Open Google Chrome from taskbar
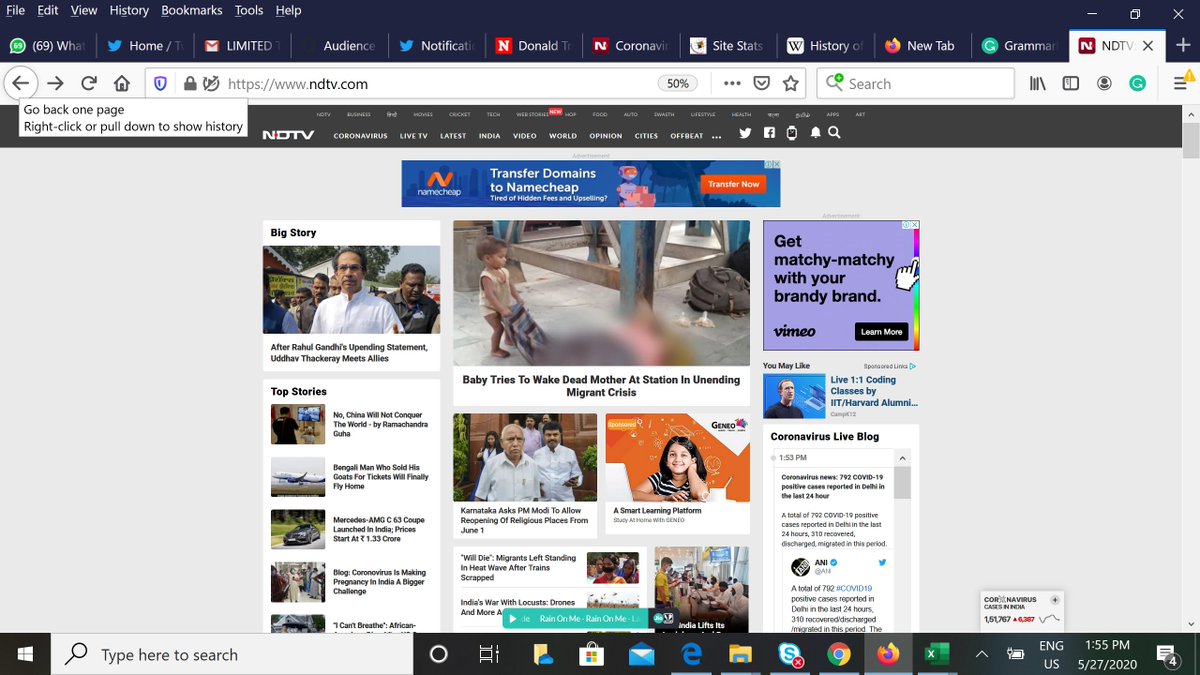1200x675 pixels. pyautogui.click(x=838, y=654)
